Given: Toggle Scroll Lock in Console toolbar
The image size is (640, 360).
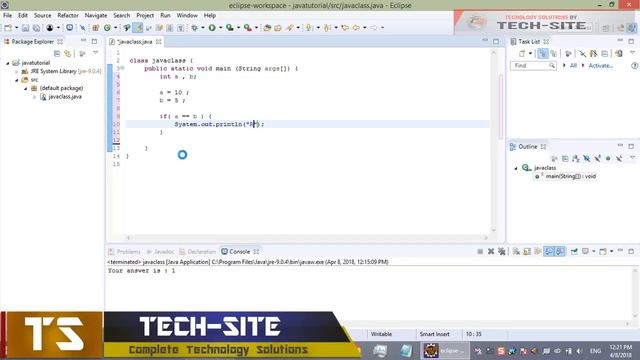Looking at the screenshot, I should coord(527,251).
